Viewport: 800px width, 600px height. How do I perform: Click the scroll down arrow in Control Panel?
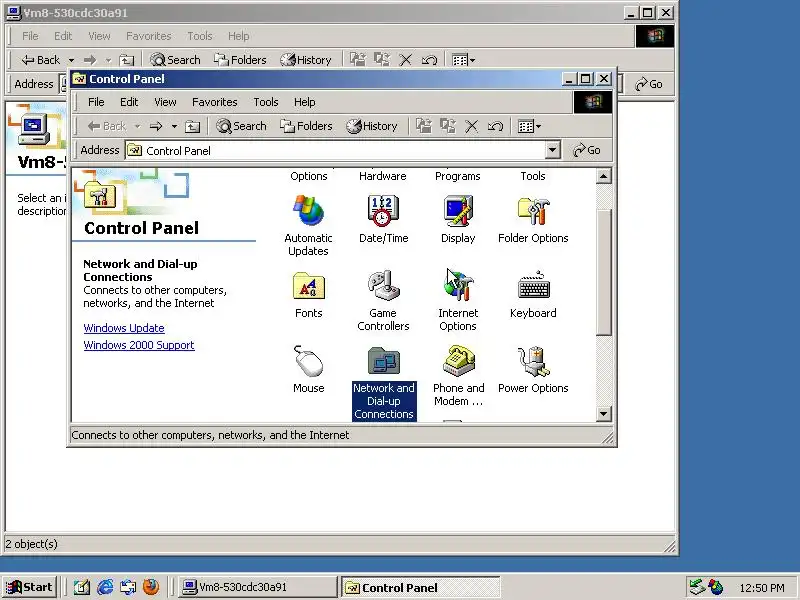coord(604,414)
